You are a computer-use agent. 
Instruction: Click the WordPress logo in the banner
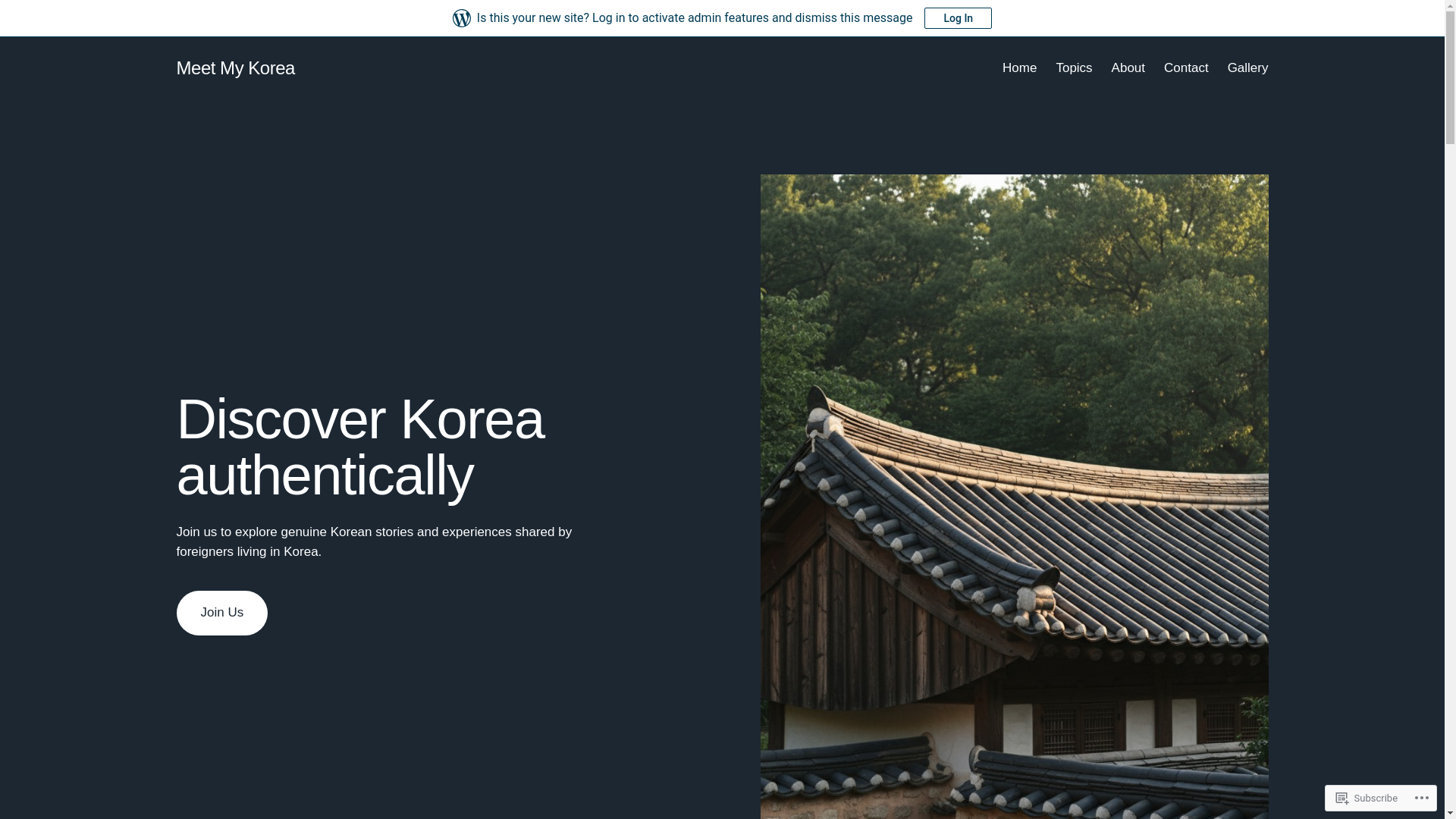pos(461,18)
